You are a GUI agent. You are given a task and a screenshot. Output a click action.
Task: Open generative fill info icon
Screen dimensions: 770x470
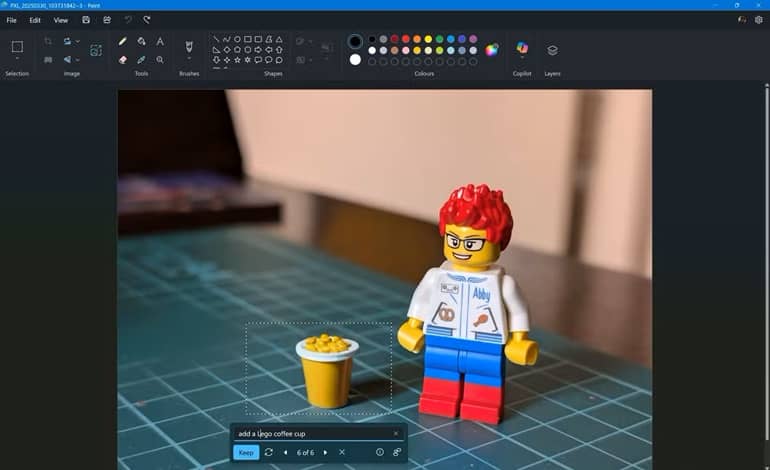[x=380, y=452]
